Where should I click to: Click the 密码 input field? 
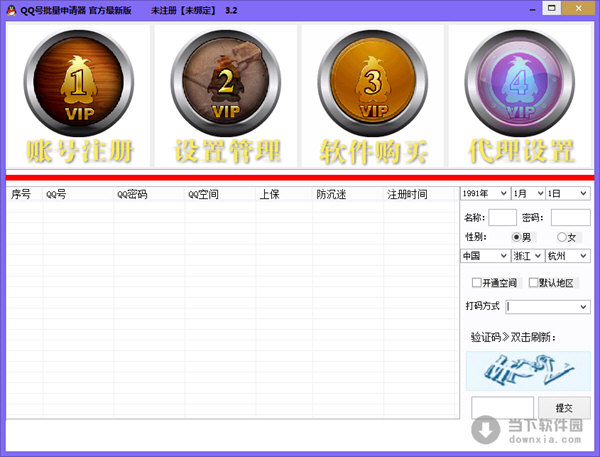pyautogui.click(x=570, y=217)
